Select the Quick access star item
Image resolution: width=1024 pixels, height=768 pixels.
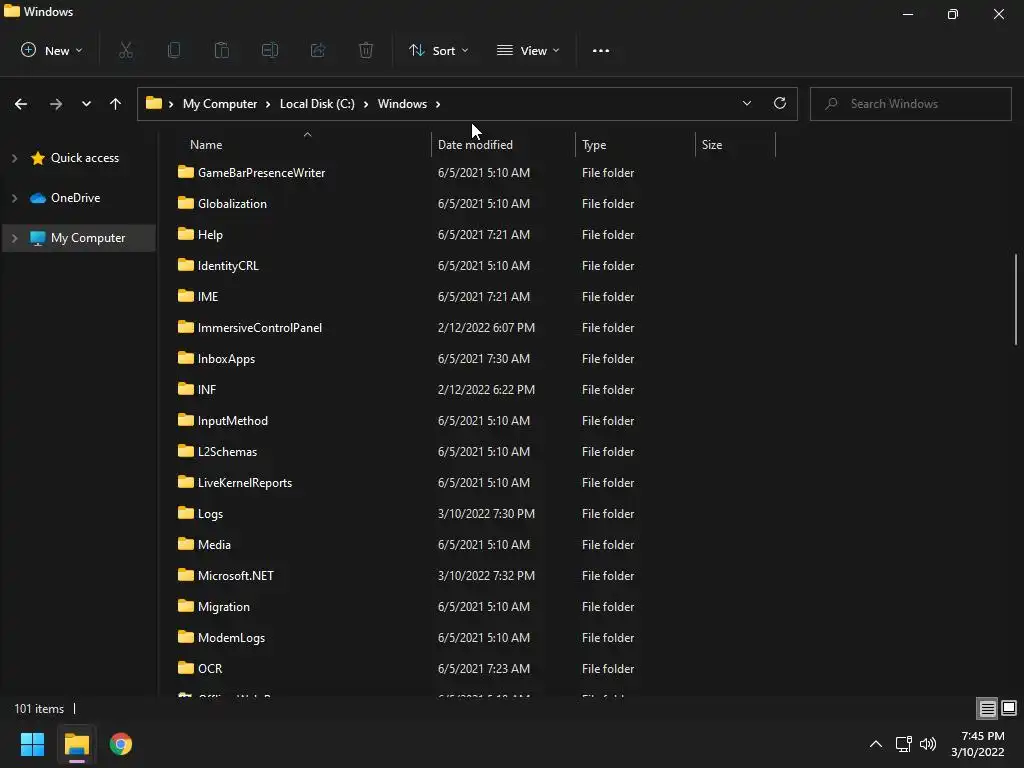[x=74, y=158]
